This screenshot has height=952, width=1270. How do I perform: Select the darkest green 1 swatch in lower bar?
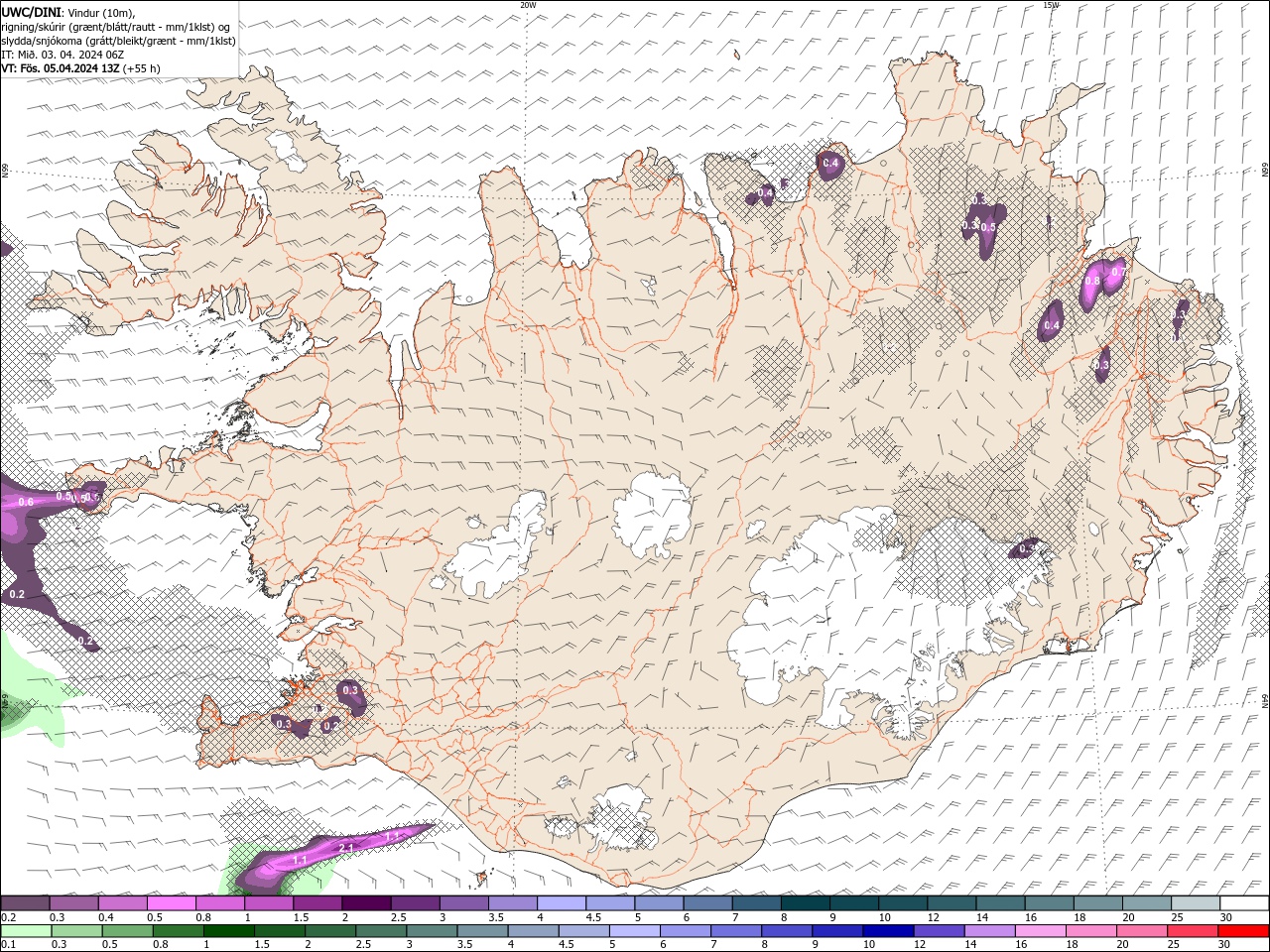click(228, 931)
